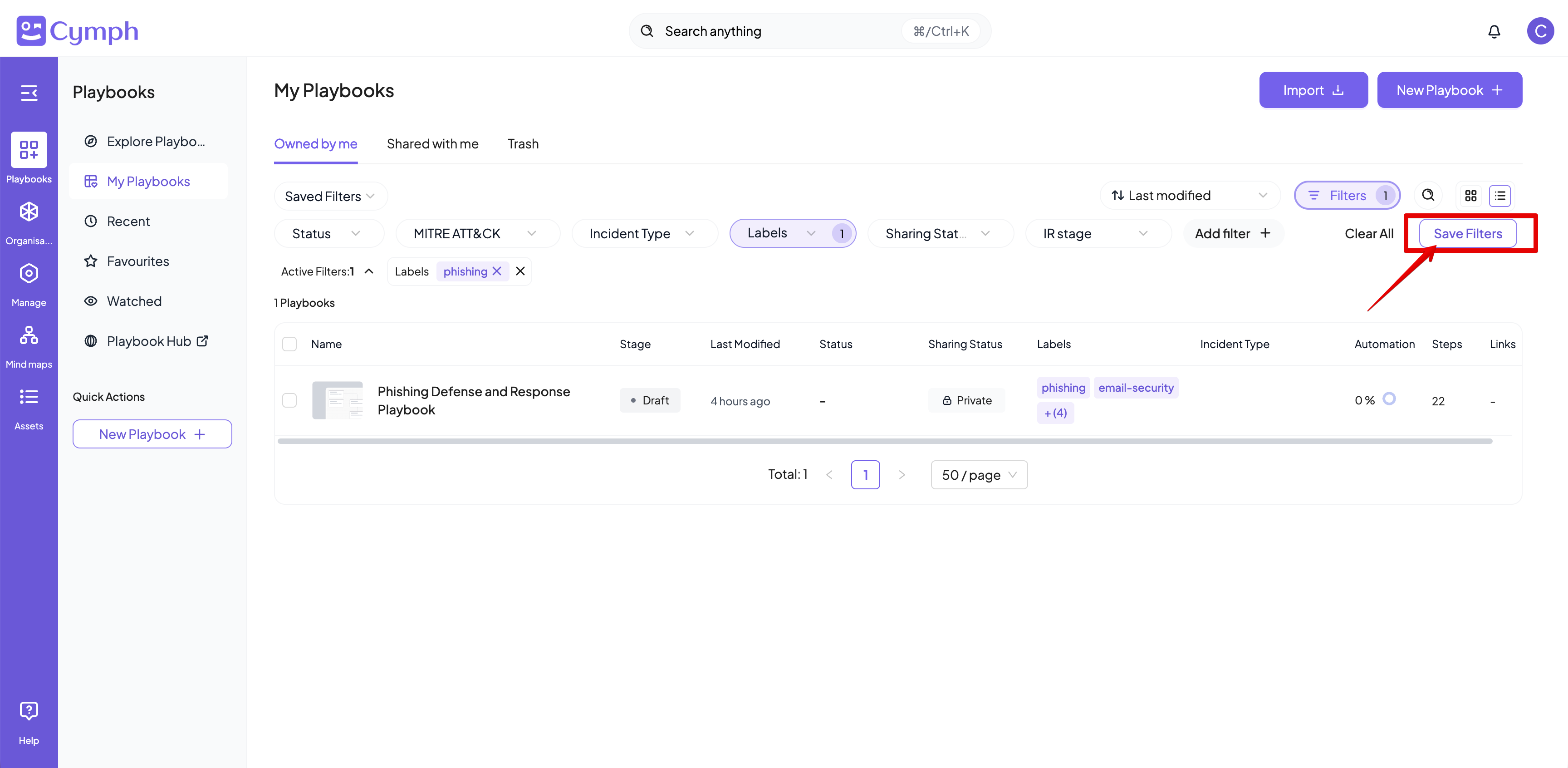This screenshot has width=1568, height=768.
Task: Click the Import button
Action: (1313, 90)
